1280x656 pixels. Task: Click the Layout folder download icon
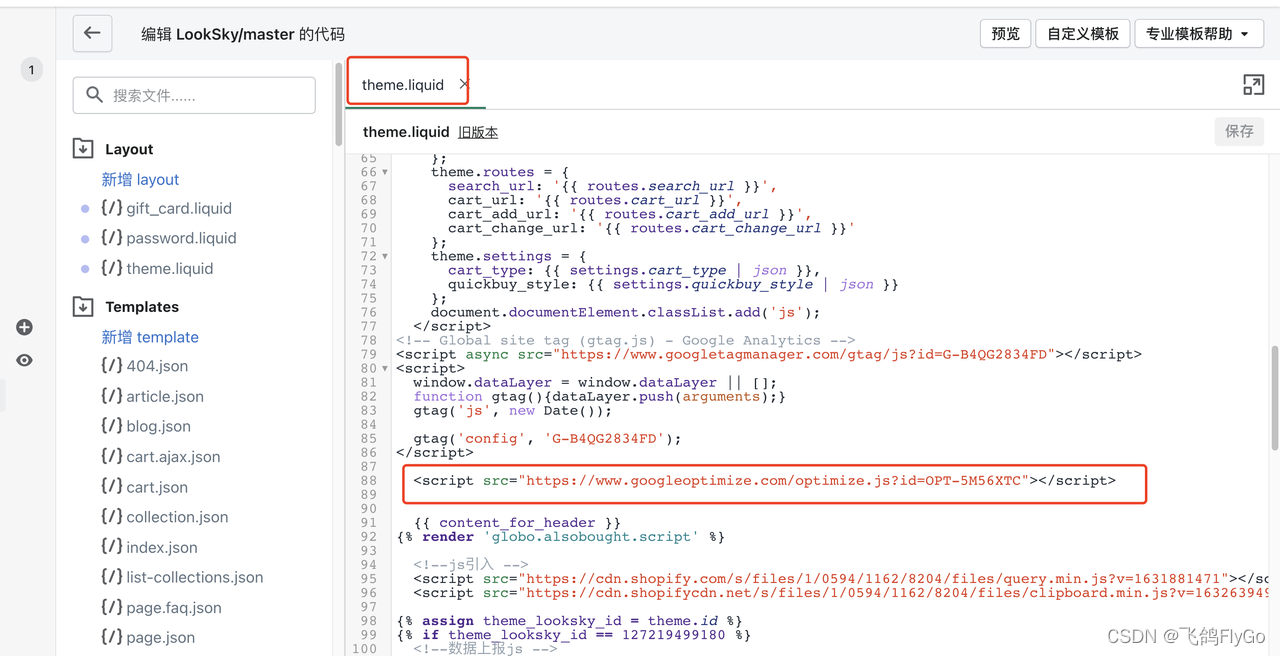[x=83, y=149]
